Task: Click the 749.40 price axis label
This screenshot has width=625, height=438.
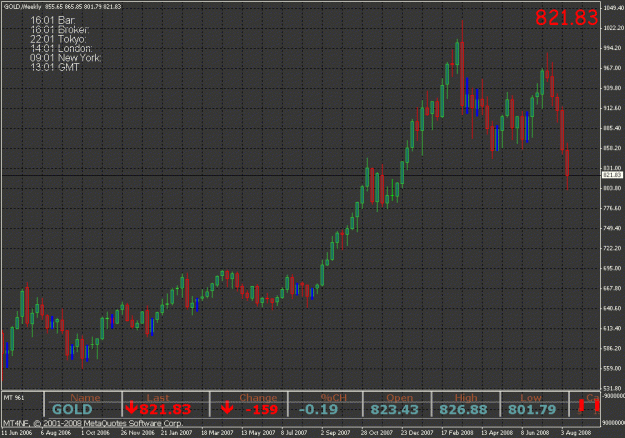Action: click(614, 228)
